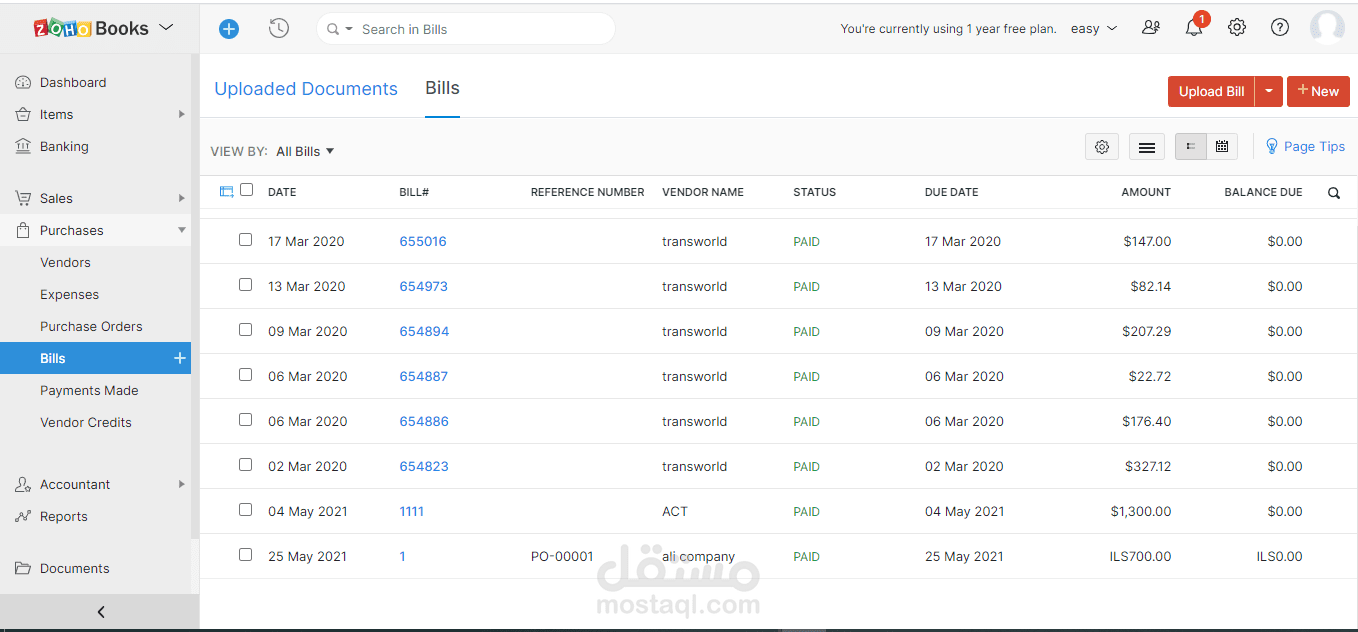
Task: Open Vendors in the sidebar
Action: (65, 262)
